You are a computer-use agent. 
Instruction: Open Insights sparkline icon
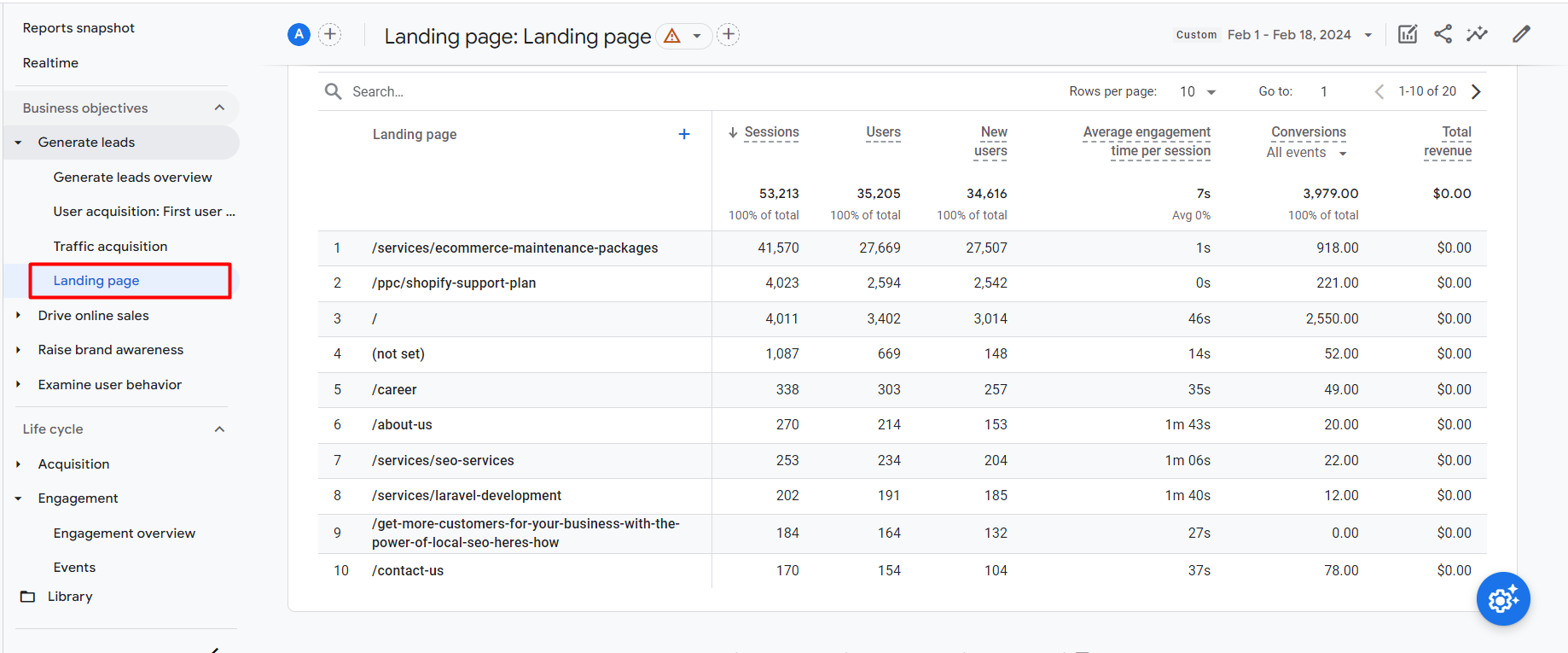[1477, 34]
